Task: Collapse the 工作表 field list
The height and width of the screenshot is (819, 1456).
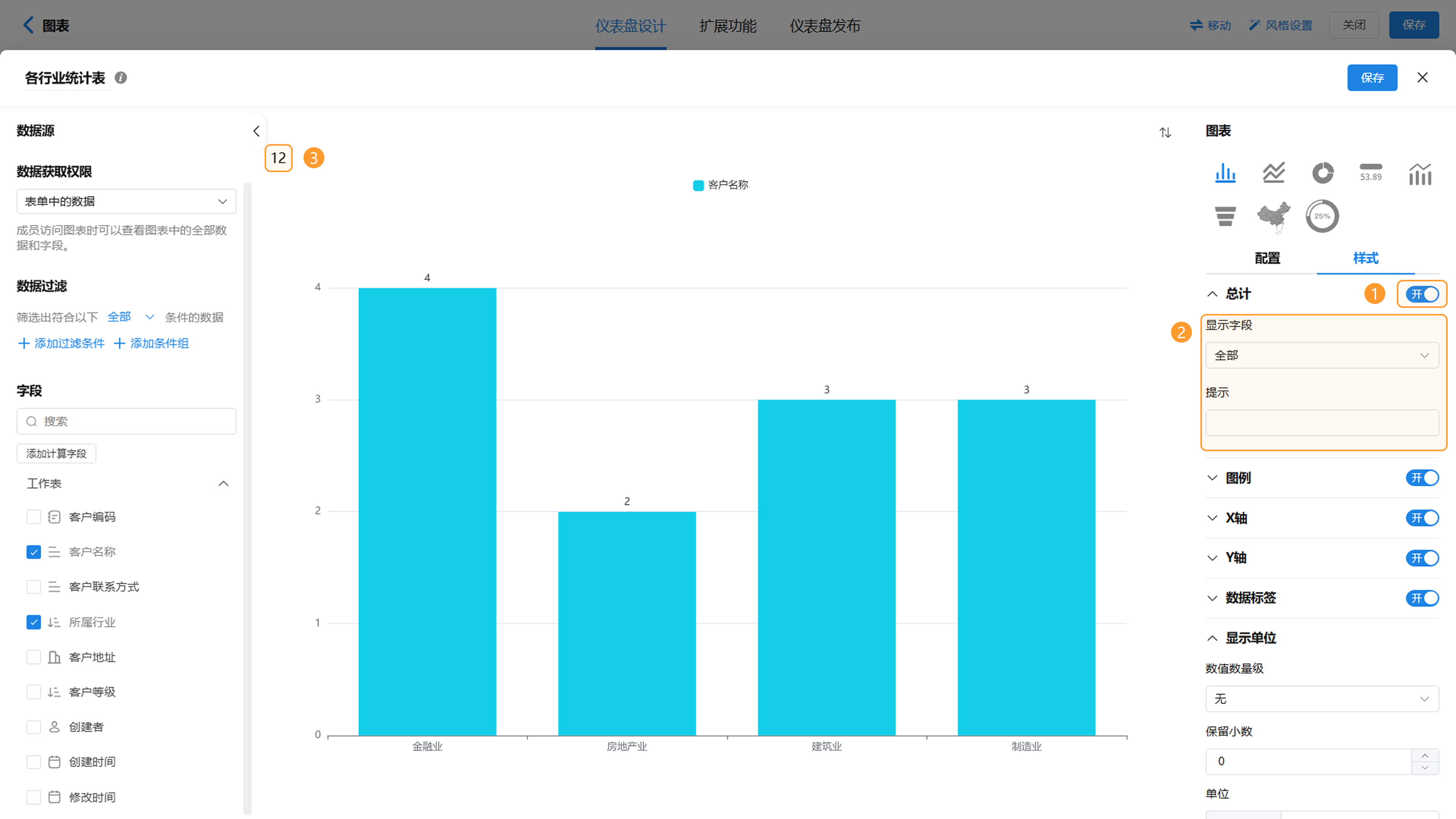Action: (223, 483)
